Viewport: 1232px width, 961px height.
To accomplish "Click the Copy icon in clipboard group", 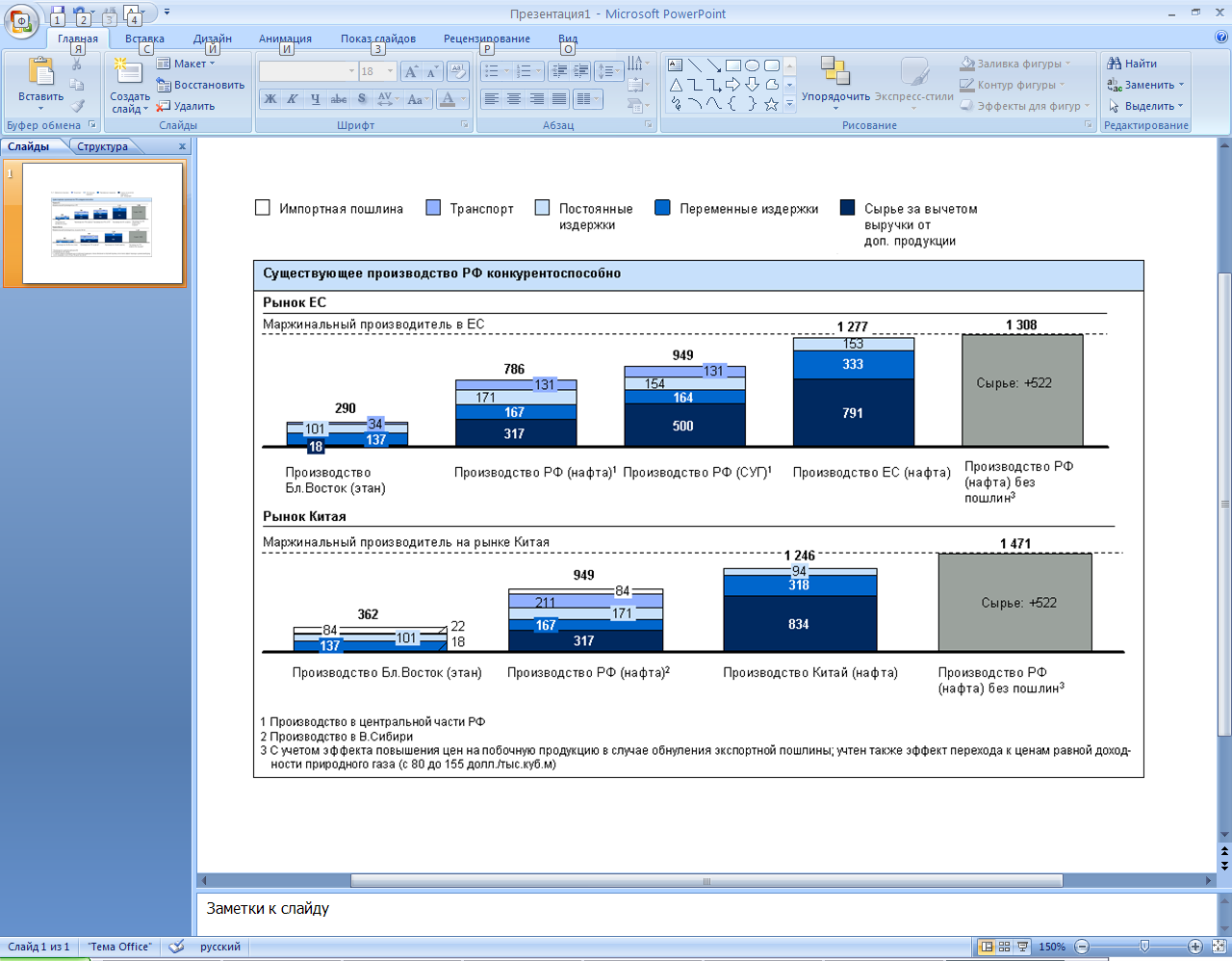I will [77, 85].
